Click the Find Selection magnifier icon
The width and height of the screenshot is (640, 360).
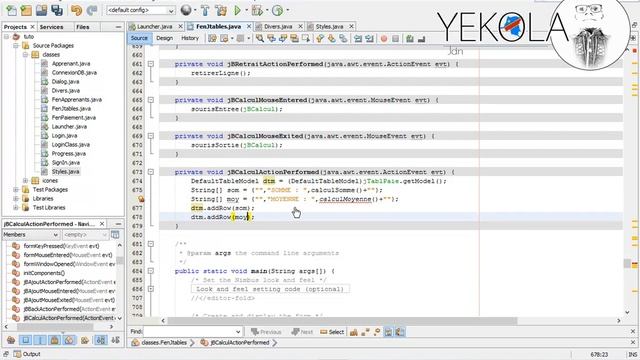260,38
